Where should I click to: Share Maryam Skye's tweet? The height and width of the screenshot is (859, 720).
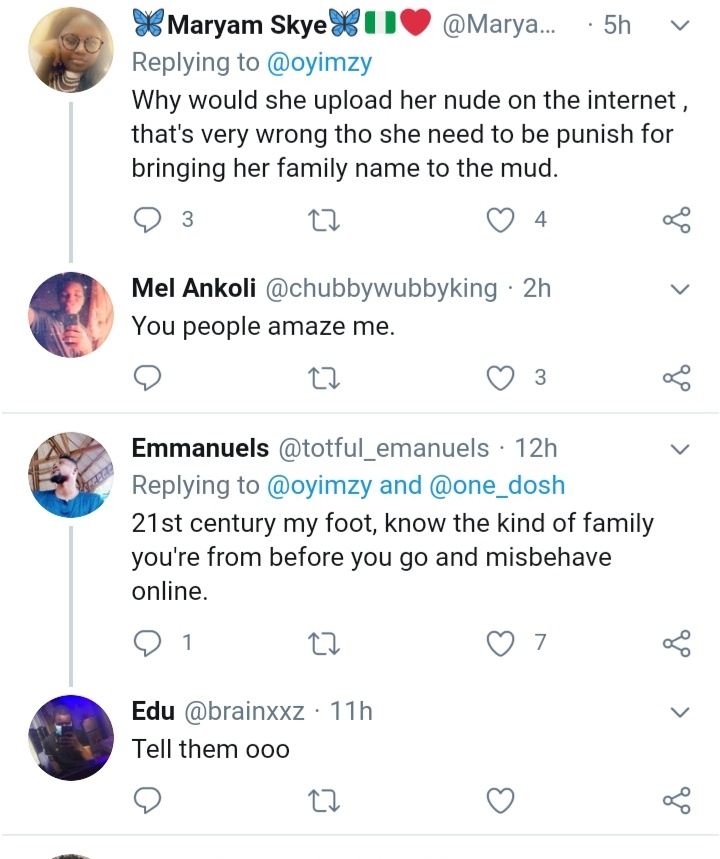677,219
